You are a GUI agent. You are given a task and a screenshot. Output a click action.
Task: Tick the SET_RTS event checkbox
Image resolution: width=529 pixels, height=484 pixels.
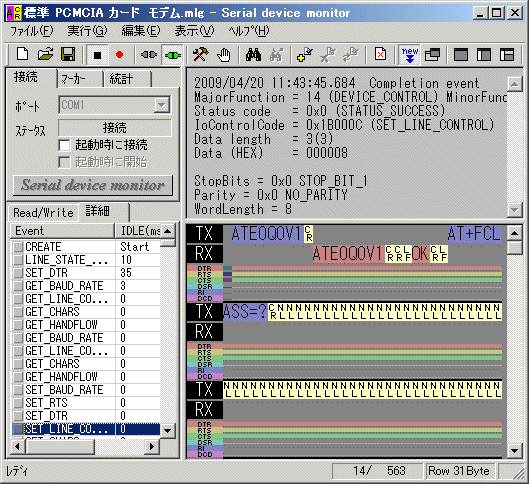(18, 403)
